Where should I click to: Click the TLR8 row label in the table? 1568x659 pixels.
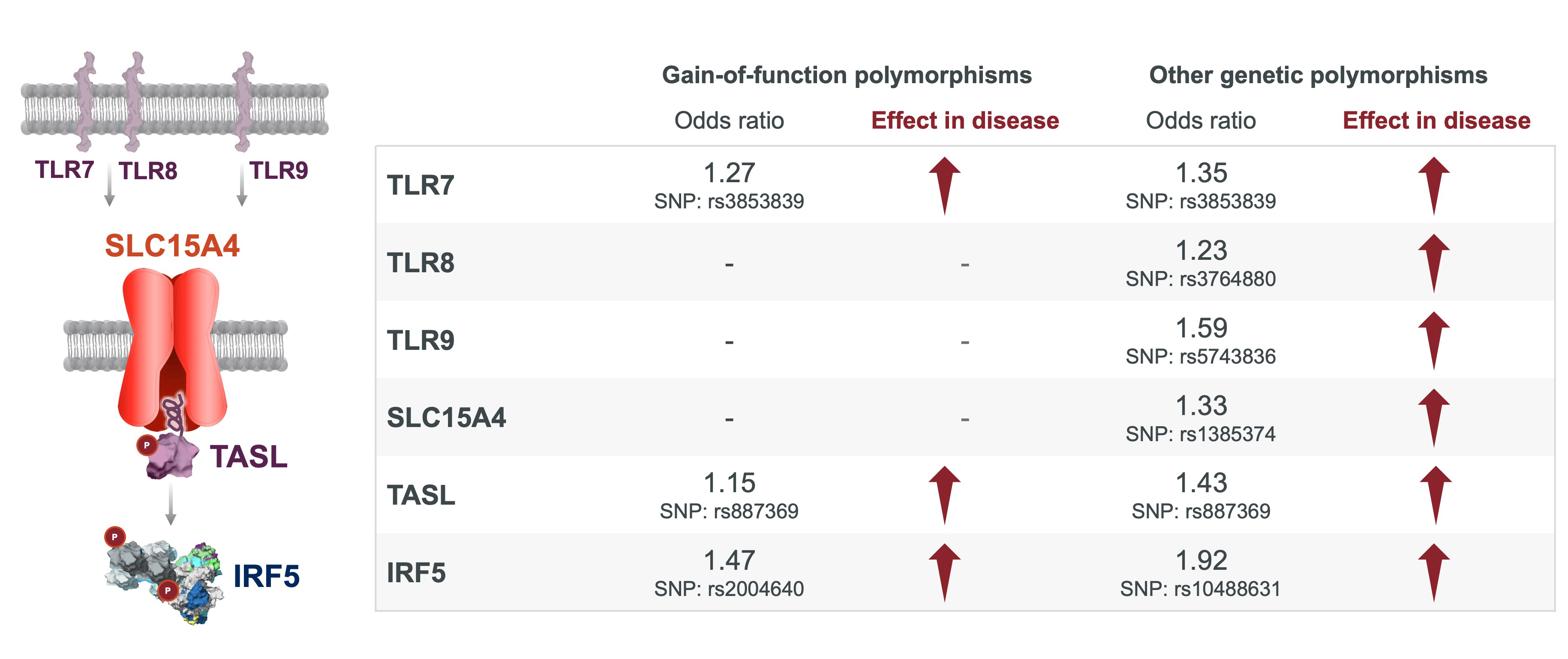tap(421, 262)
